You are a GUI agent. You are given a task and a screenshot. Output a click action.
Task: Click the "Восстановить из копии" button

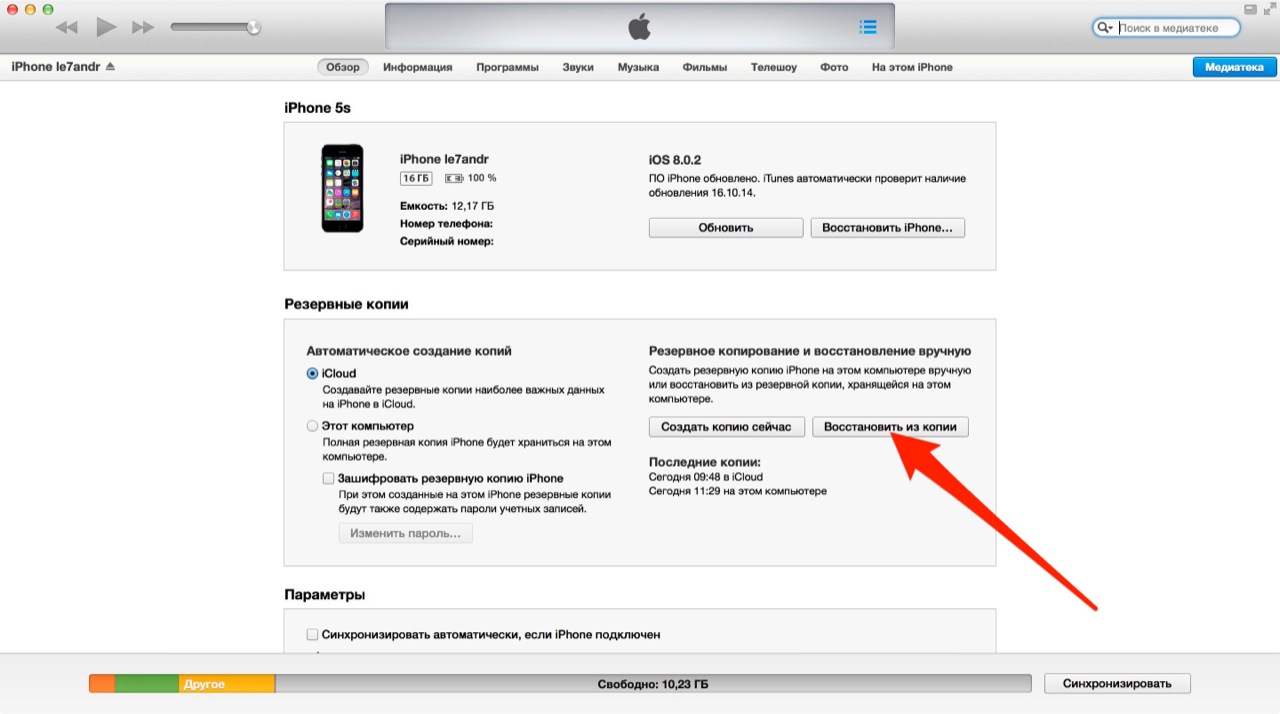coord(890,427)
